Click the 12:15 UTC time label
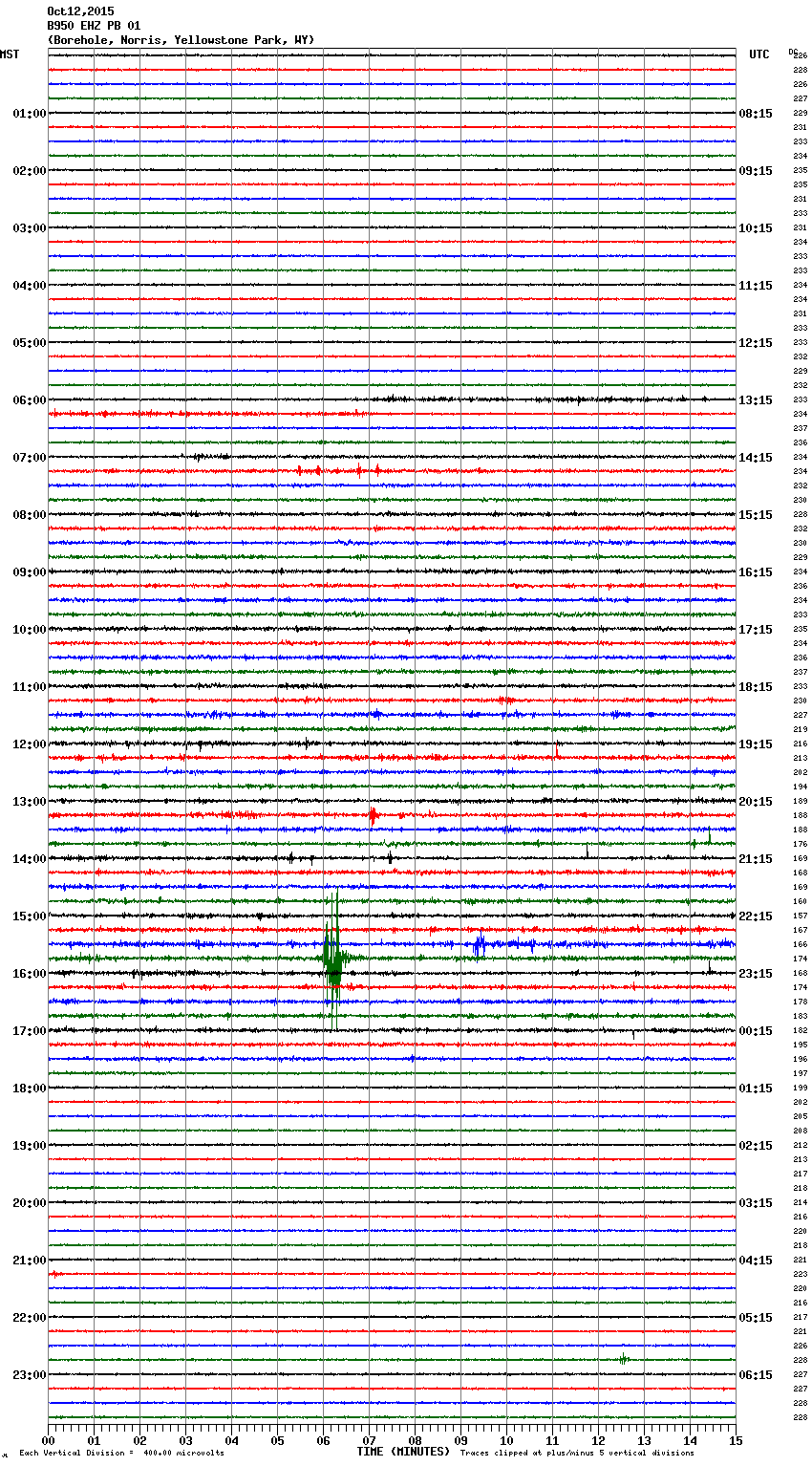The width and height of the screenshot is (812, 1466). click(756, 343)
